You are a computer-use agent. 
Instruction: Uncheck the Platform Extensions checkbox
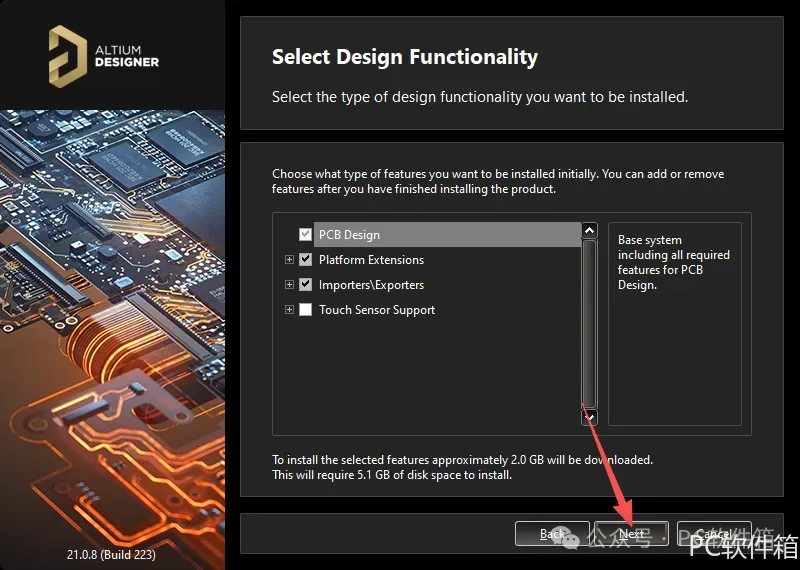[x=305, y=260]
